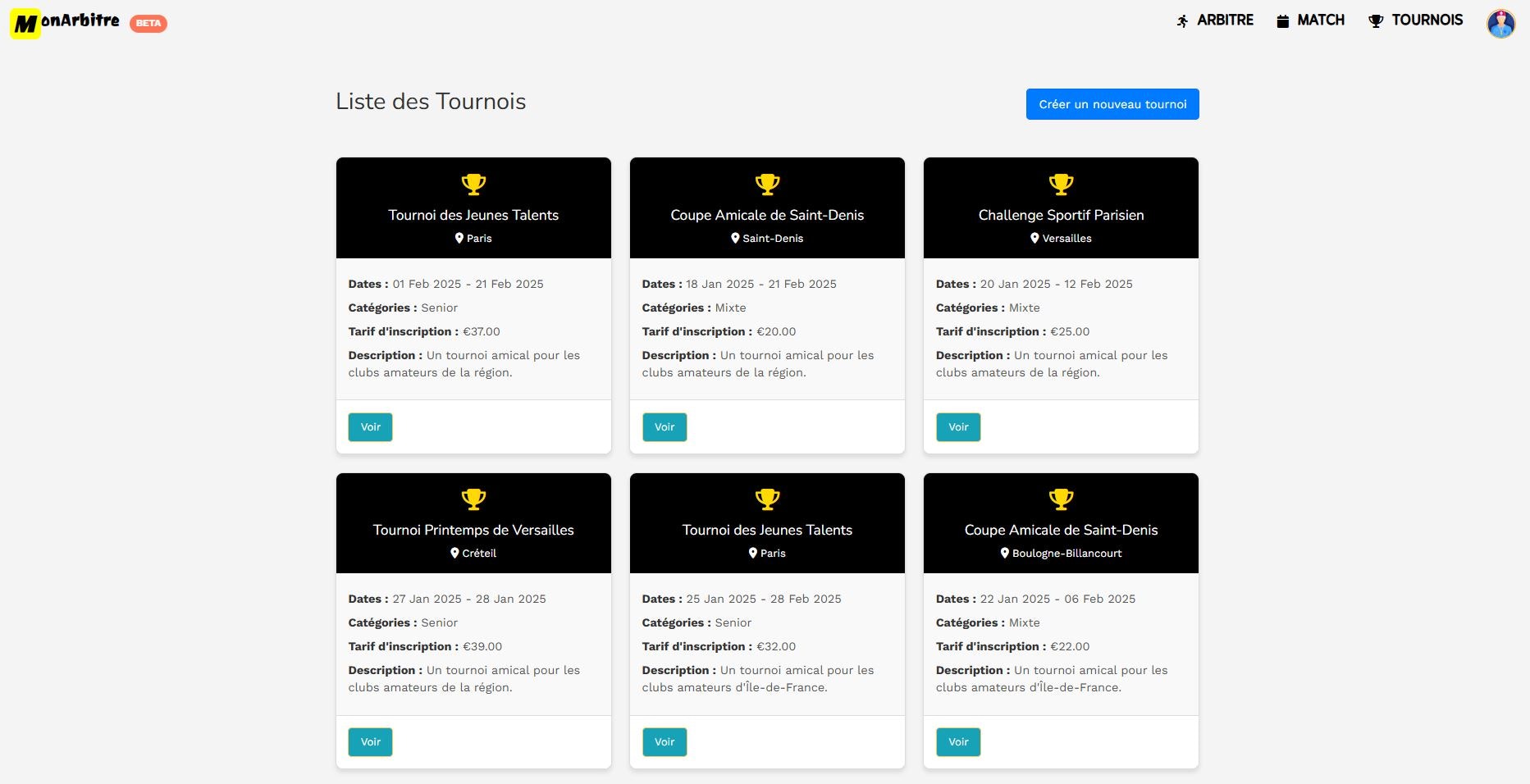Click Voir on the €20.00 Coupe Amicale card

(x=665, y=427)
